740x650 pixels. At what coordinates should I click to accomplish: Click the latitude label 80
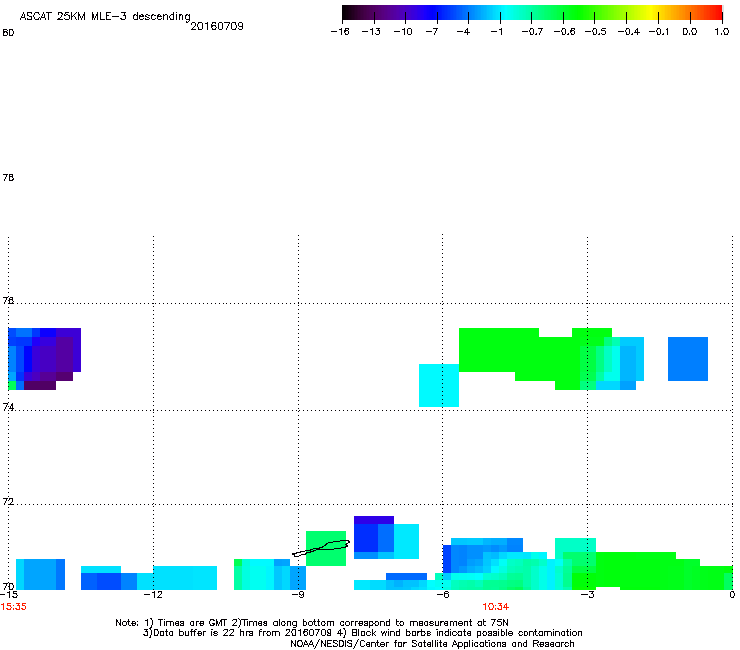click(8, 33)
